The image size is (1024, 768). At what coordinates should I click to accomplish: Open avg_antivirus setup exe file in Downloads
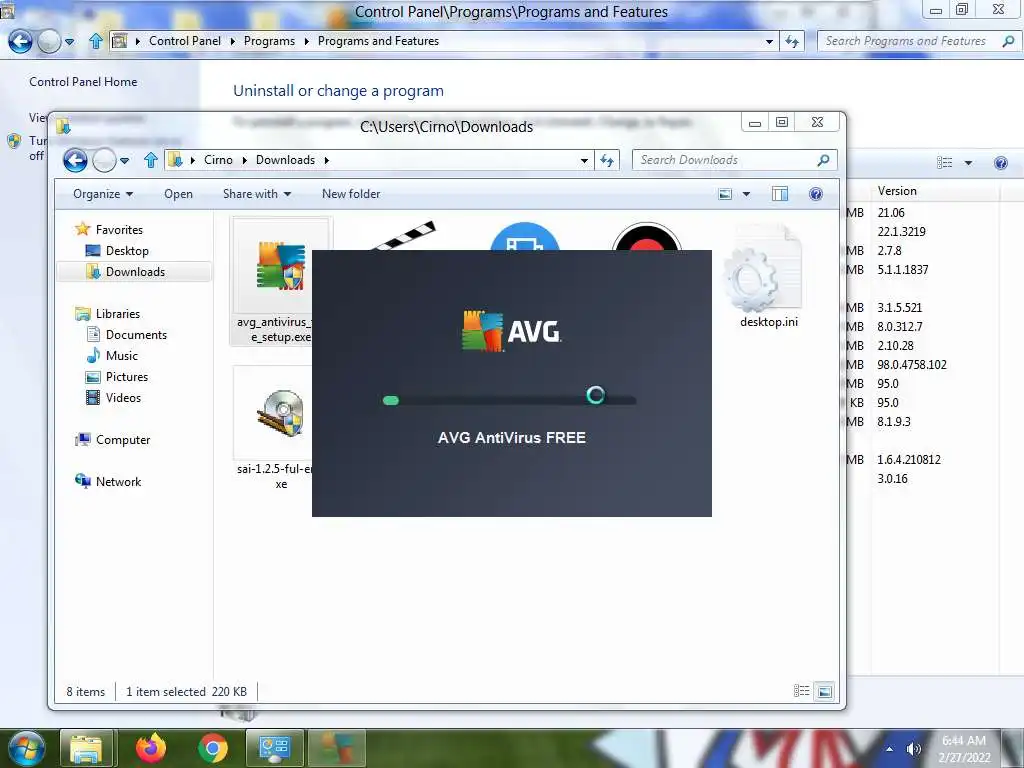281,281
